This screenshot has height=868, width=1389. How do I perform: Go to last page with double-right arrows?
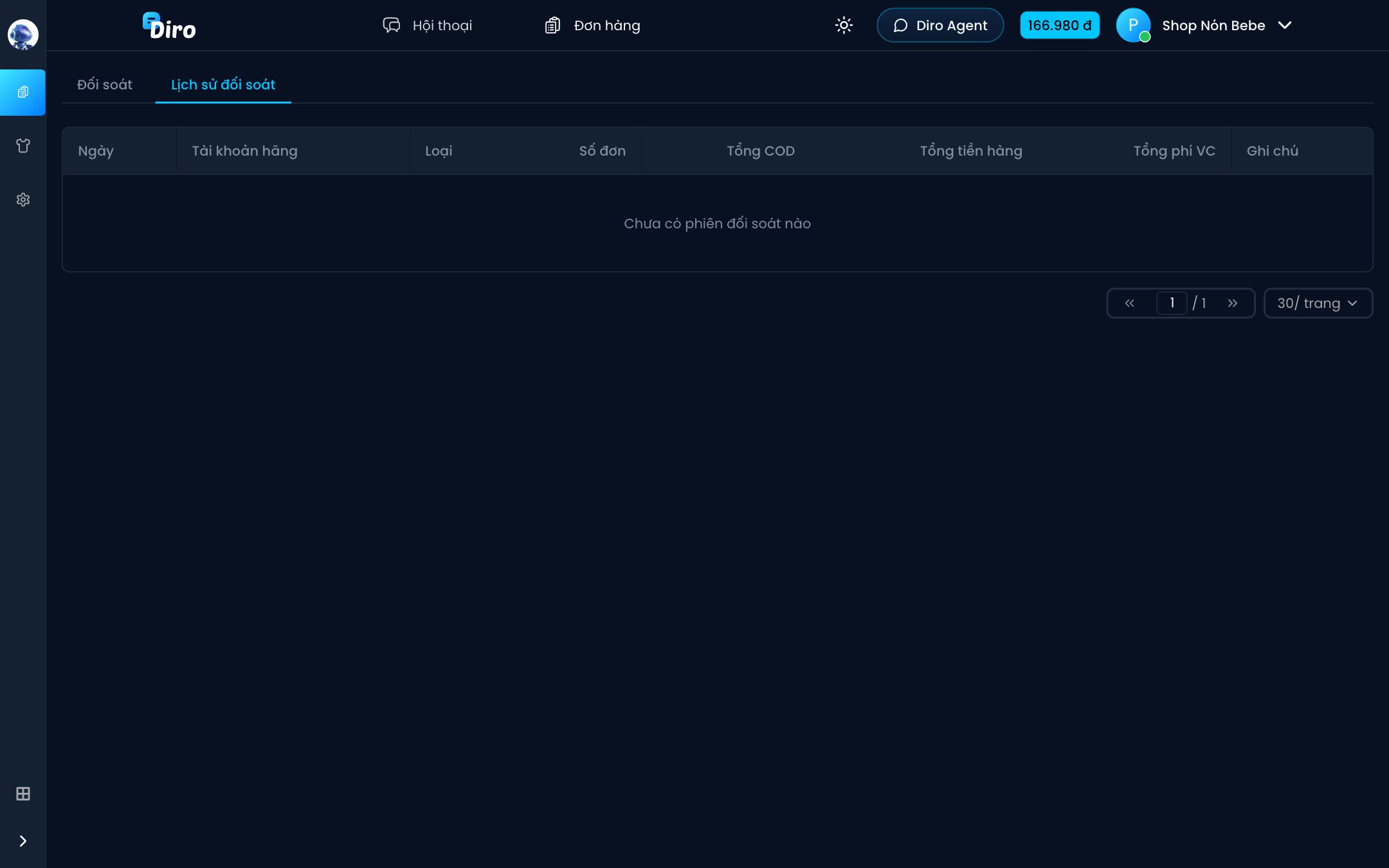pos(1232,303)
